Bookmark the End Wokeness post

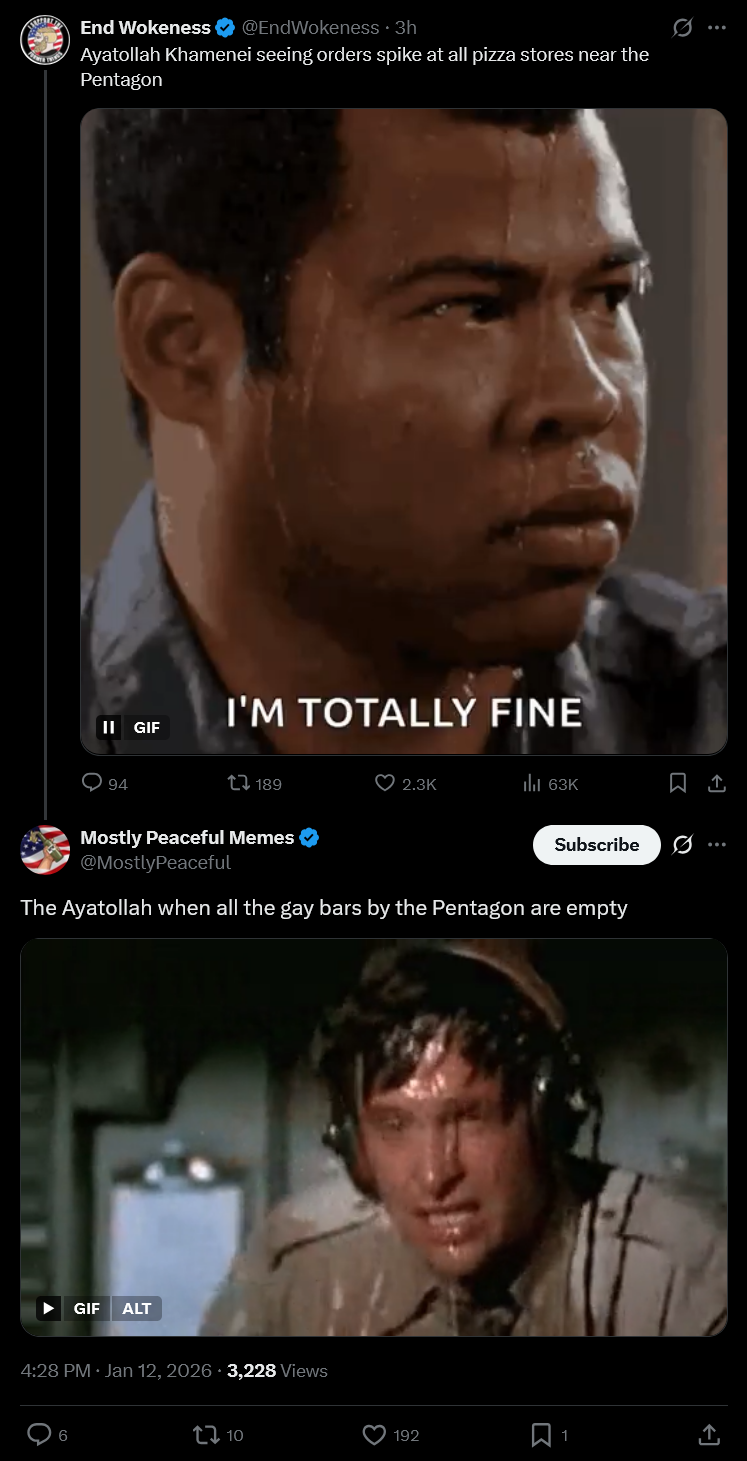678,783
